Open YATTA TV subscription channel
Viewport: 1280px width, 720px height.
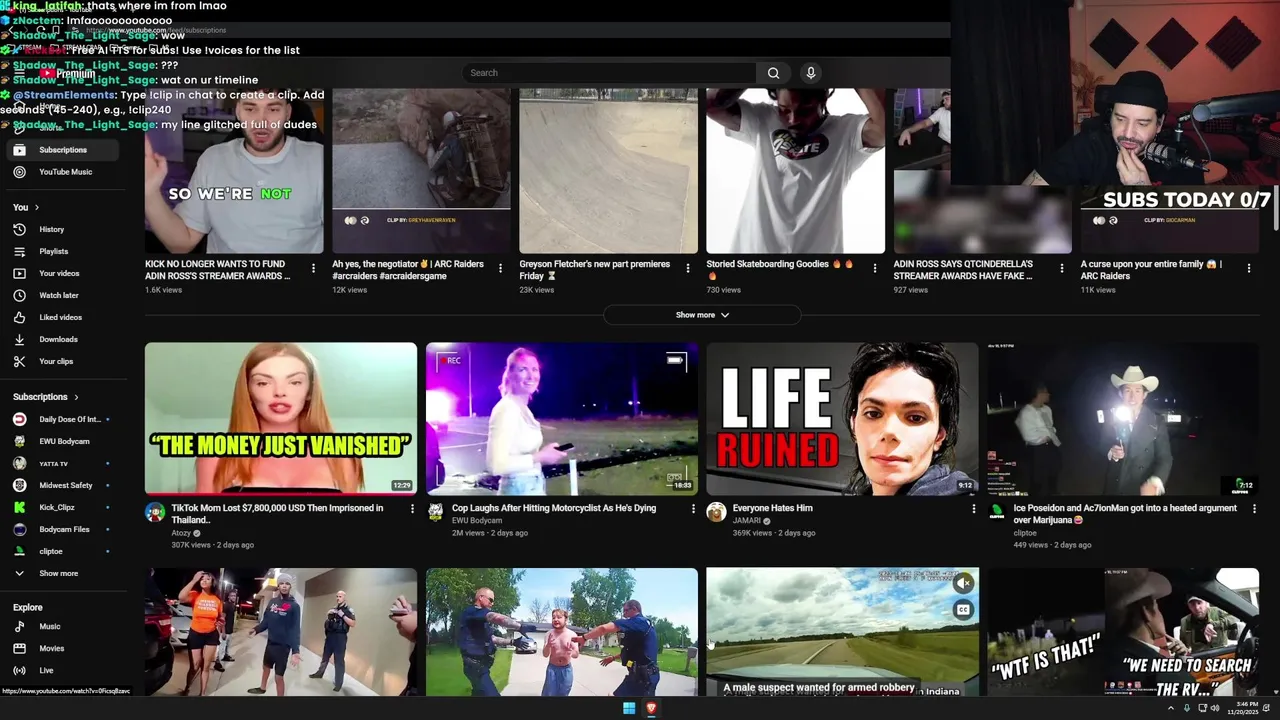coord(63,463)
